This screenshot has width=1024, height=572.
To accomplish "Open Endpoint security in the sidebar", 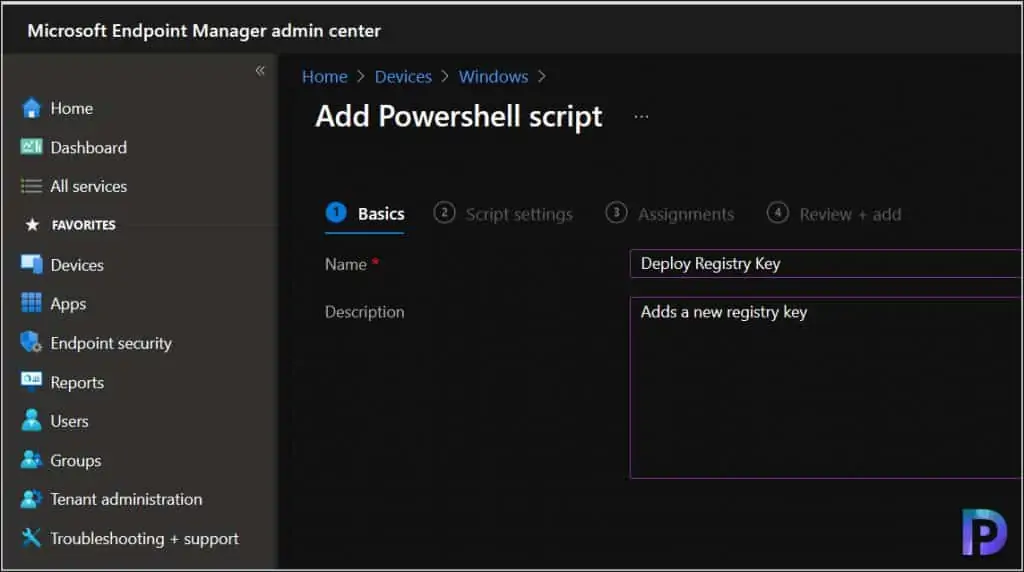I will (x=111, y=343).
